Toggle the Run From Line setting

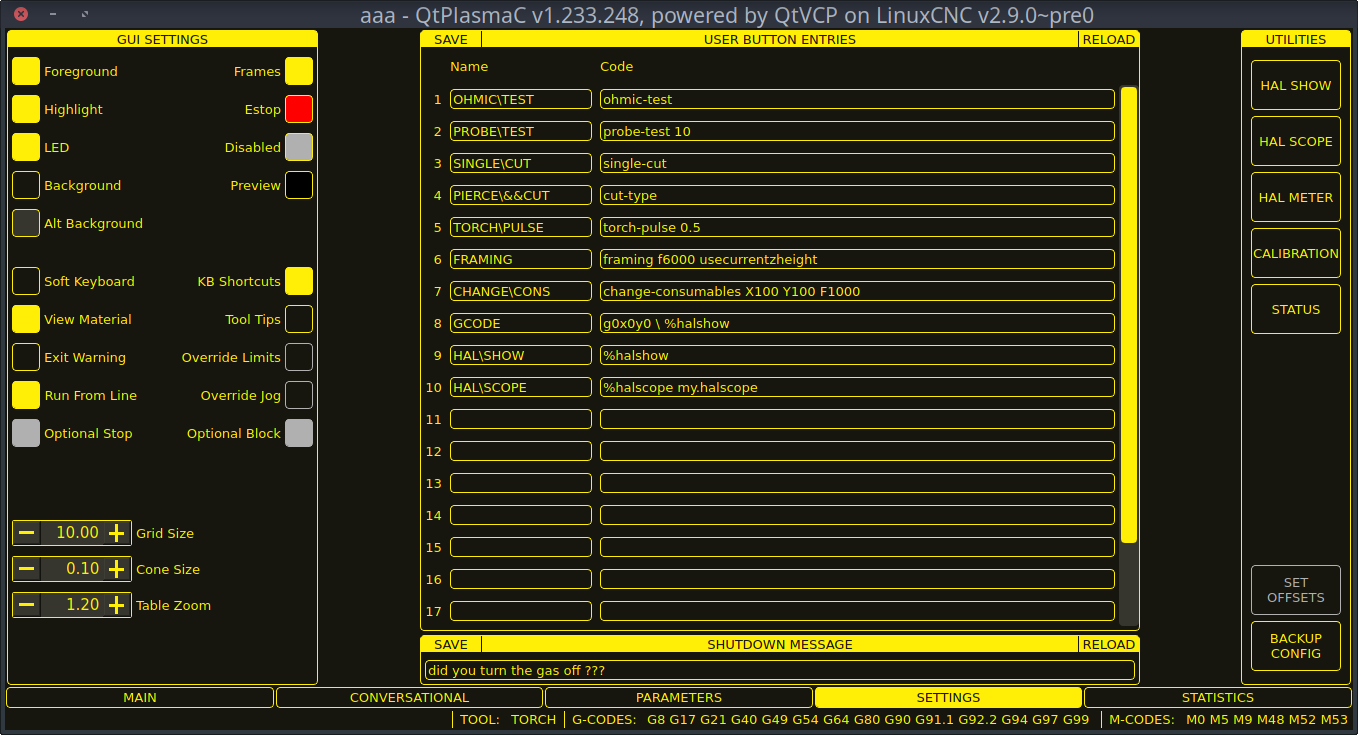pos(26,395)
